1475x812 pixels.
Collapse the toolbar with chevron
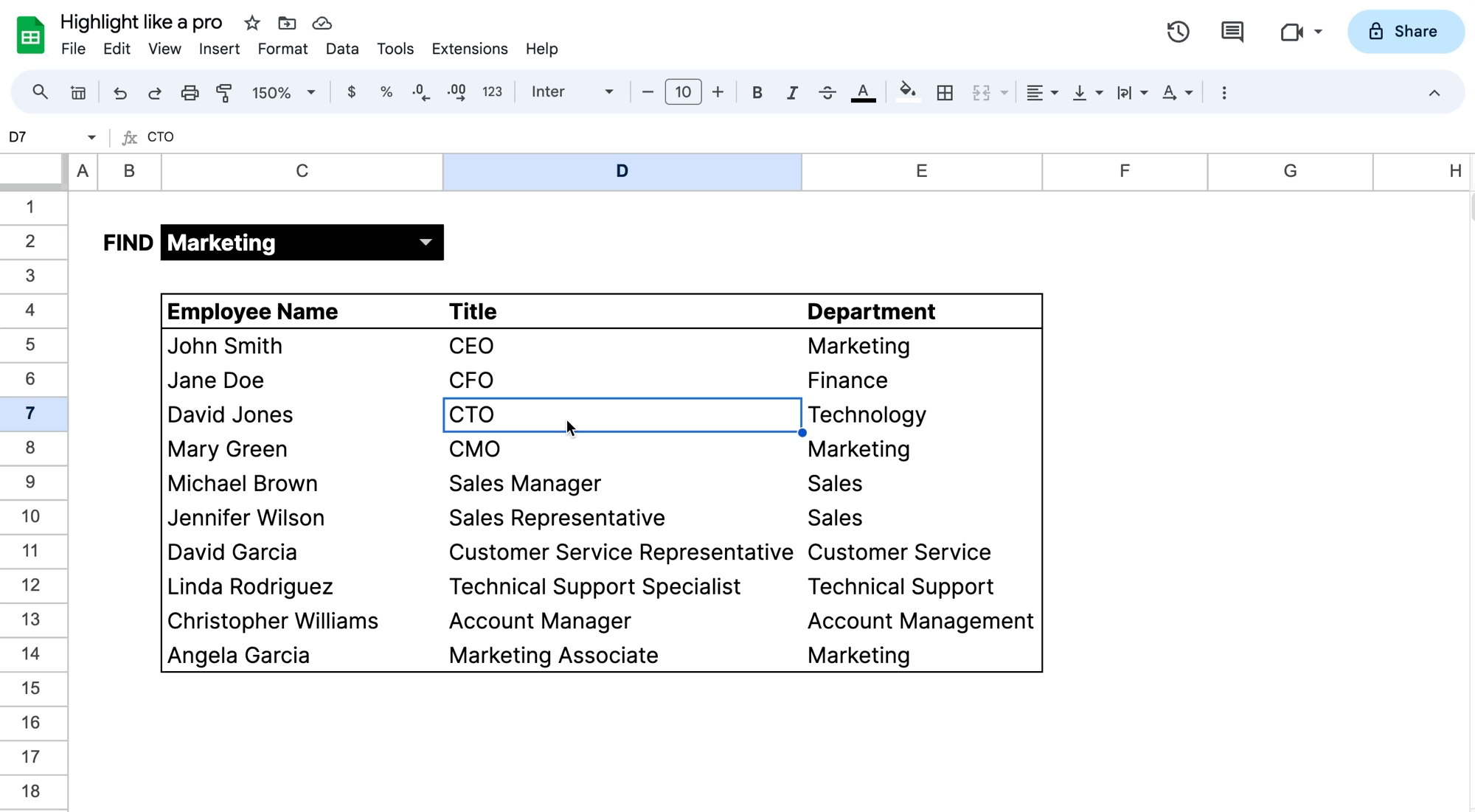coord(1434,92)
